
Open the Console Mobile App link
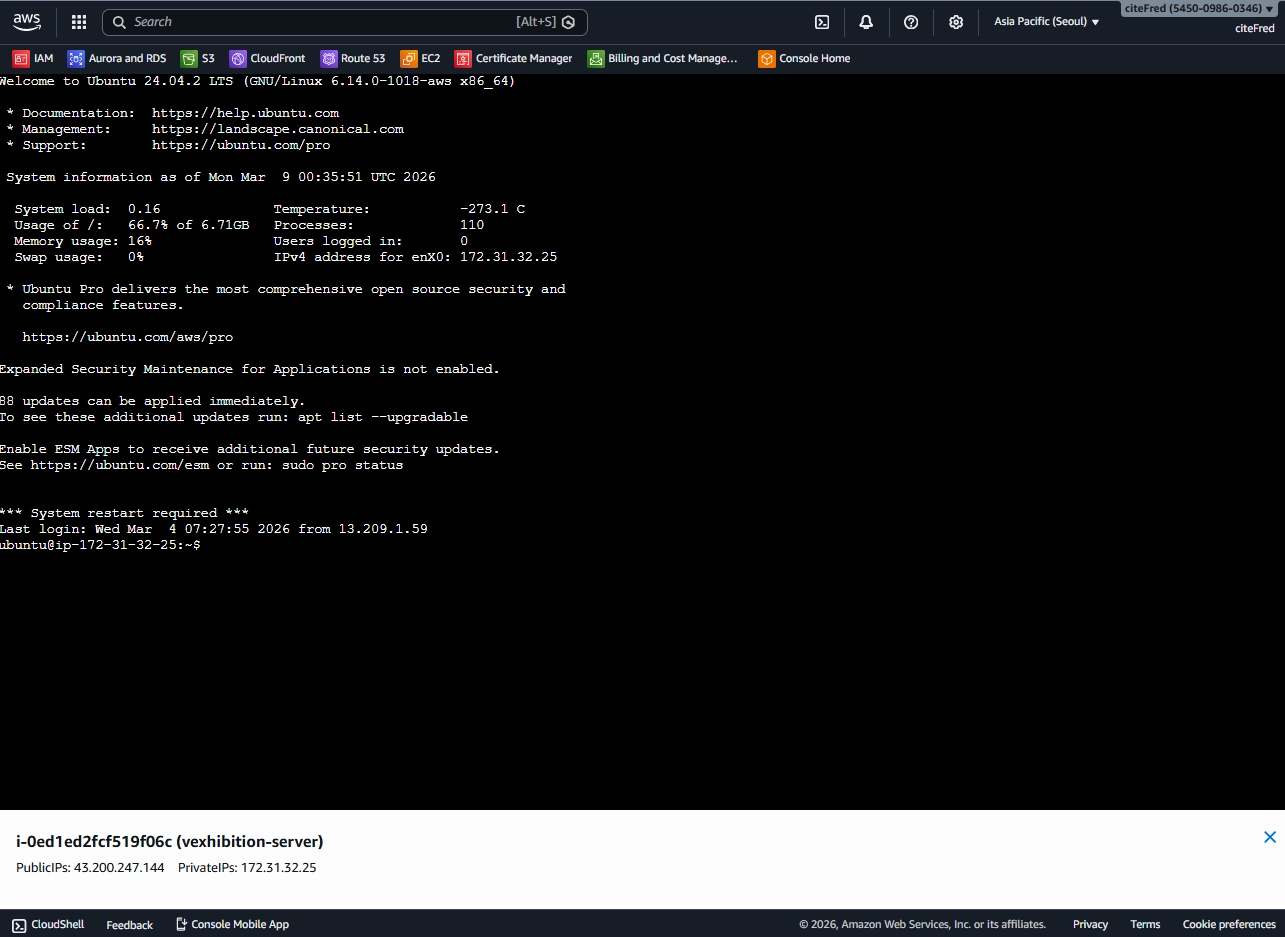[x=232, y=925]
